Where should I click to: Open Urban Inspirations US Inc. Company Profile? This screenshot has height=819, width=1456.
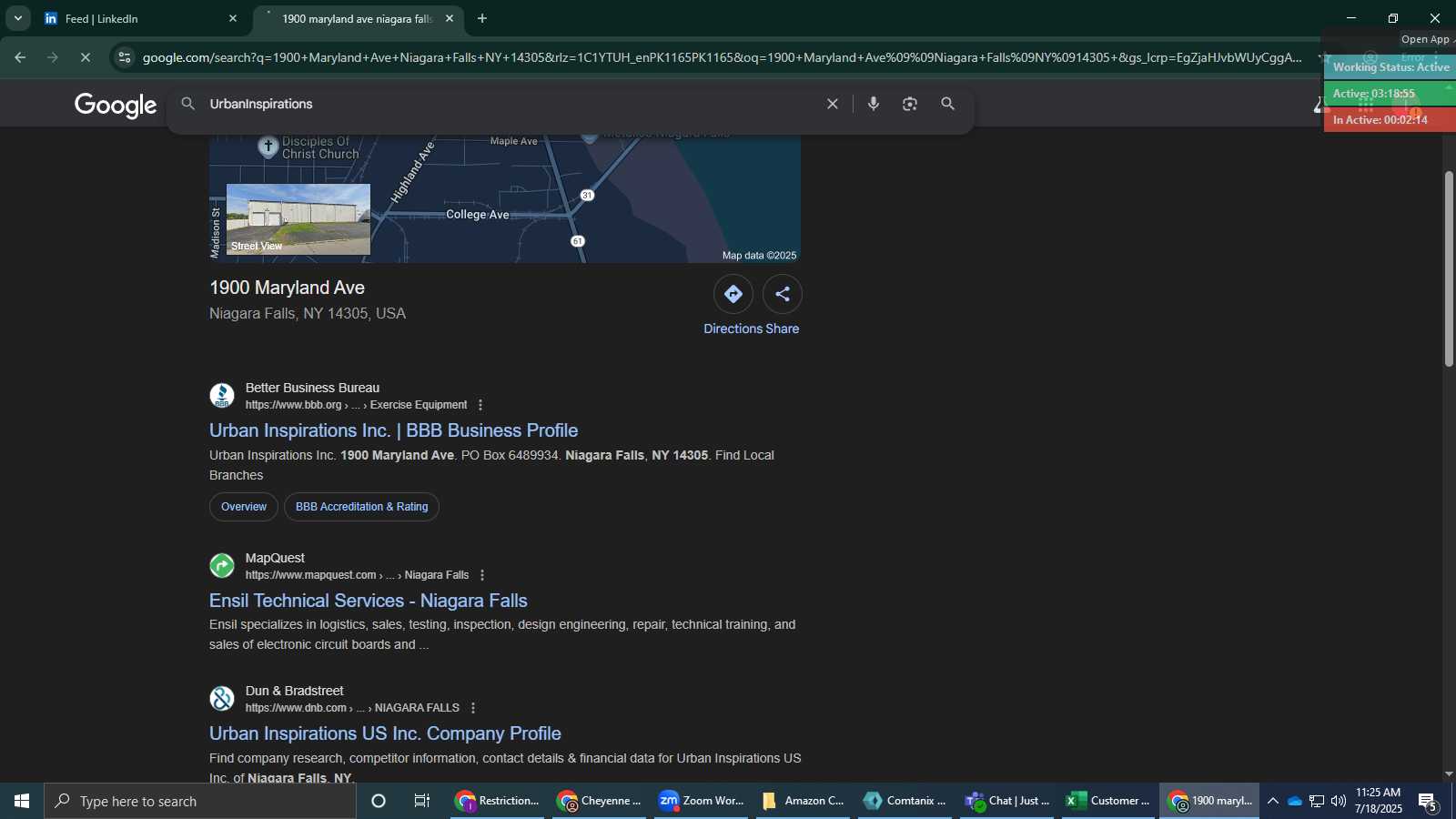pyautogui.click(x=385, y=733)
